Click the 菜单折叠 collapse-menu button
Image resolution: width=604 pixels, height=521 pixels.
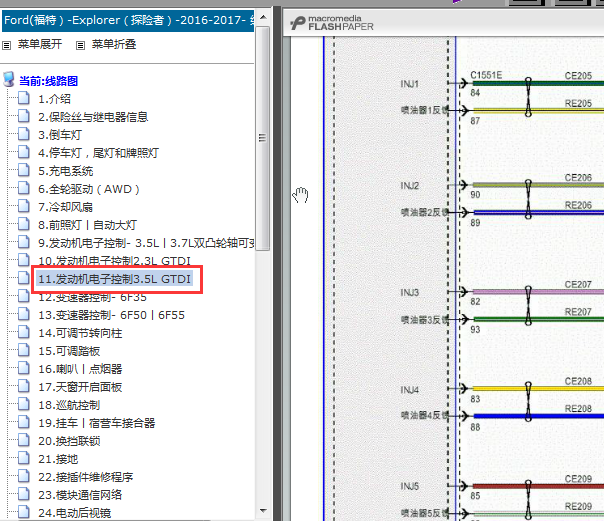[x=114, y=44]
